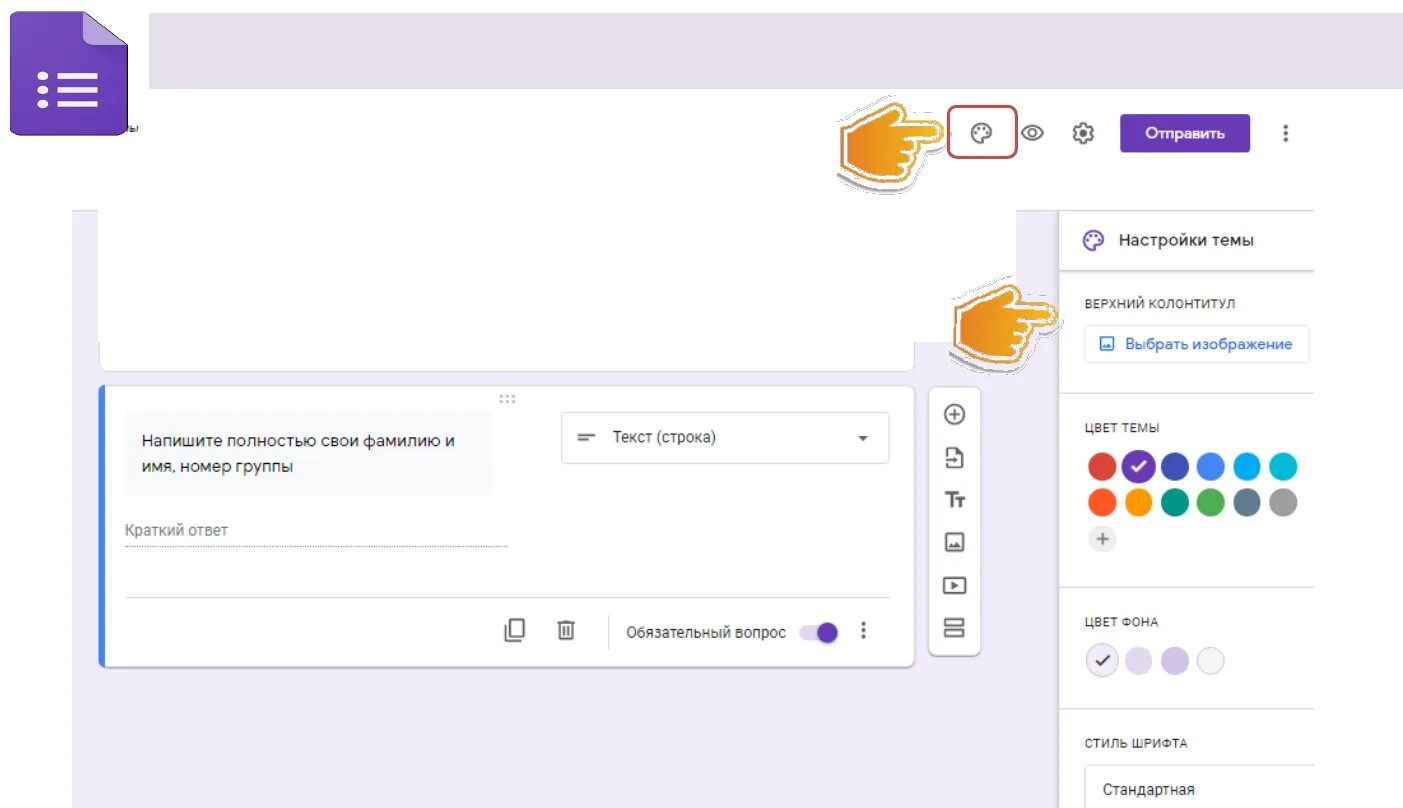Duplicate the question with copy icon

pos(514,631)
